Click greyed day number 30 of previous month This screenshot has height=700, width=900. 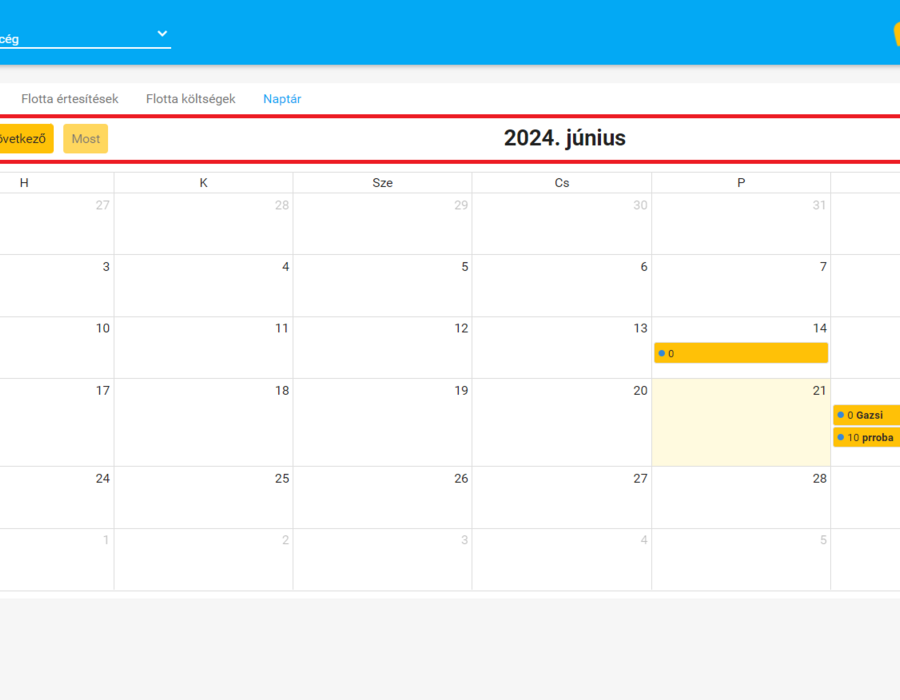[x=641, y=205]
